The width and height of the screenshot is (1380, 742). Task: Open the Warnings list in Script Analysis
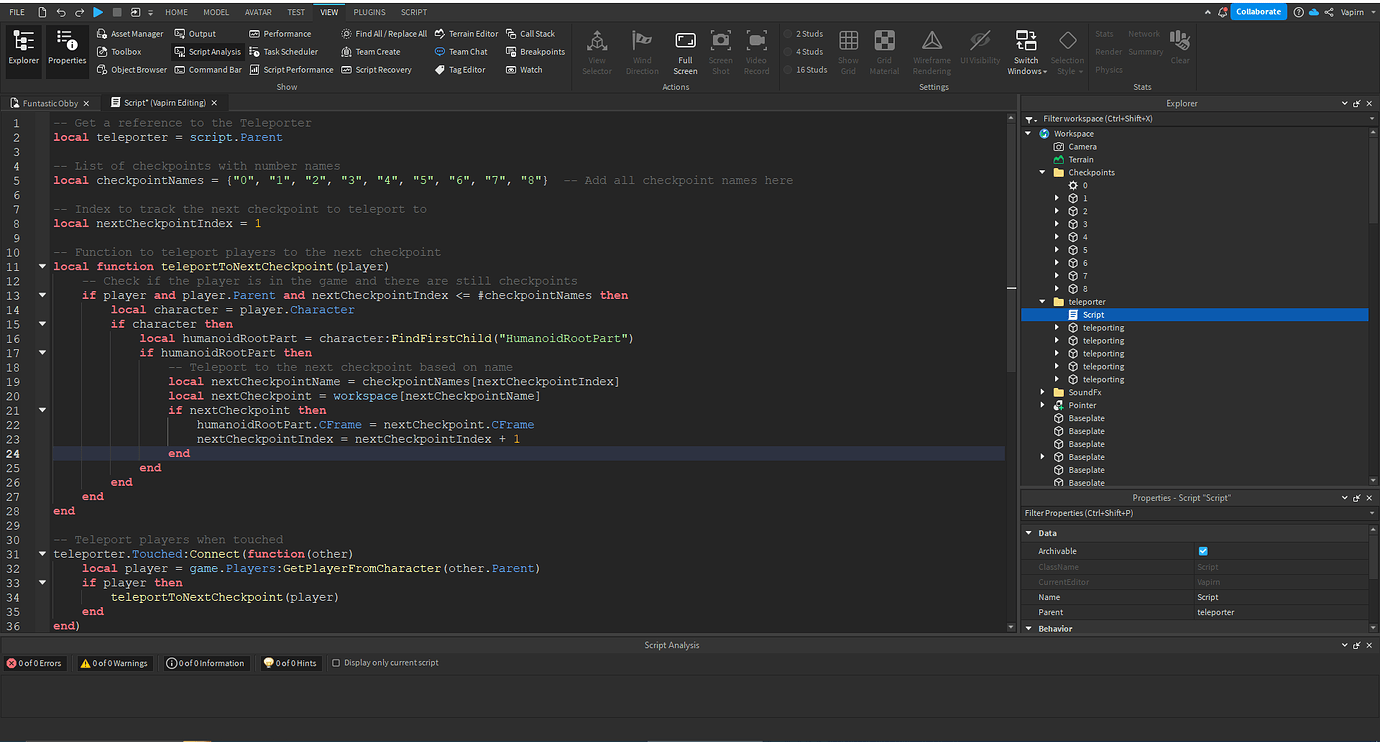tap(114, 662)
